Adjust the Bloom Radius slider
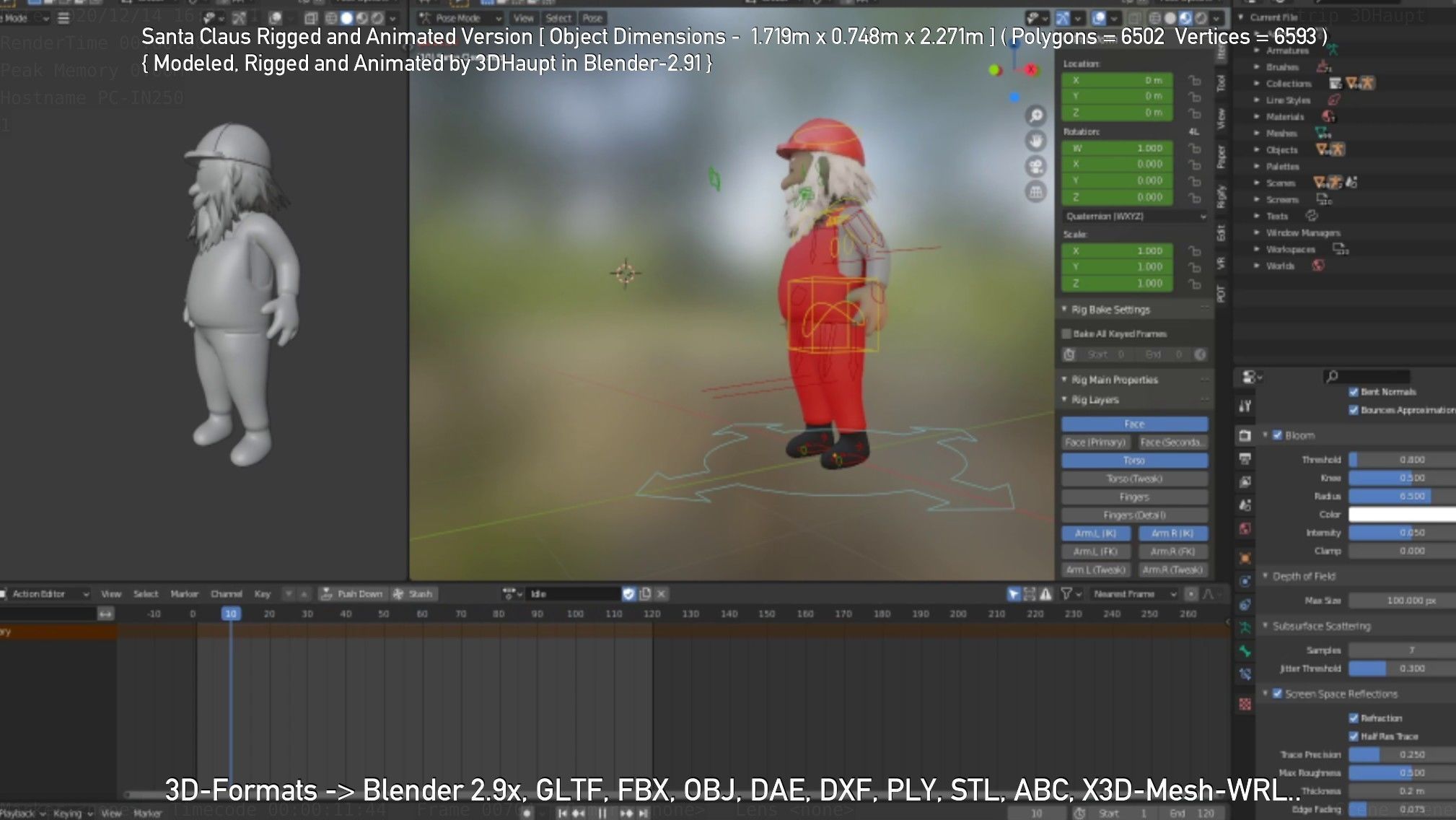Image resolution: width=1456 pixels, height=820 pixels. [x=1402, y=496]
